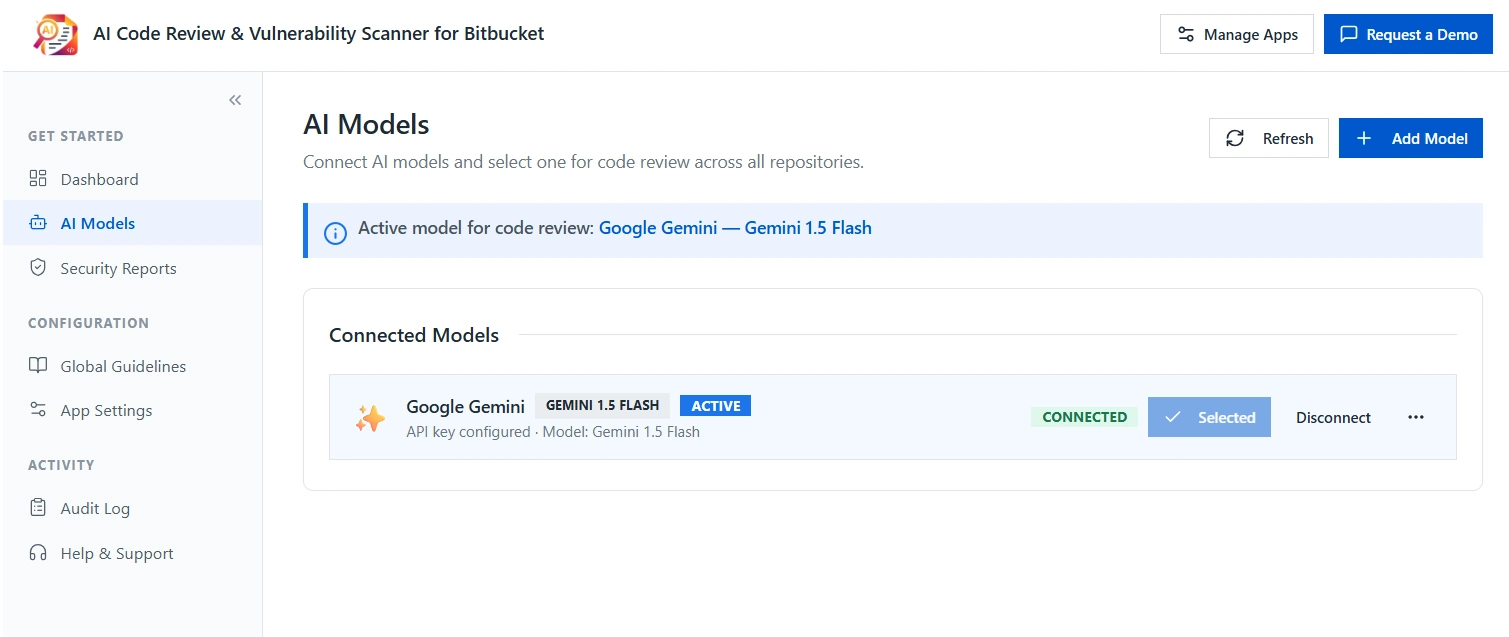The height and width of the screenshot is (637, 1509).
Task: Click the API key configured description text
Action: click(x=553, y=432)
